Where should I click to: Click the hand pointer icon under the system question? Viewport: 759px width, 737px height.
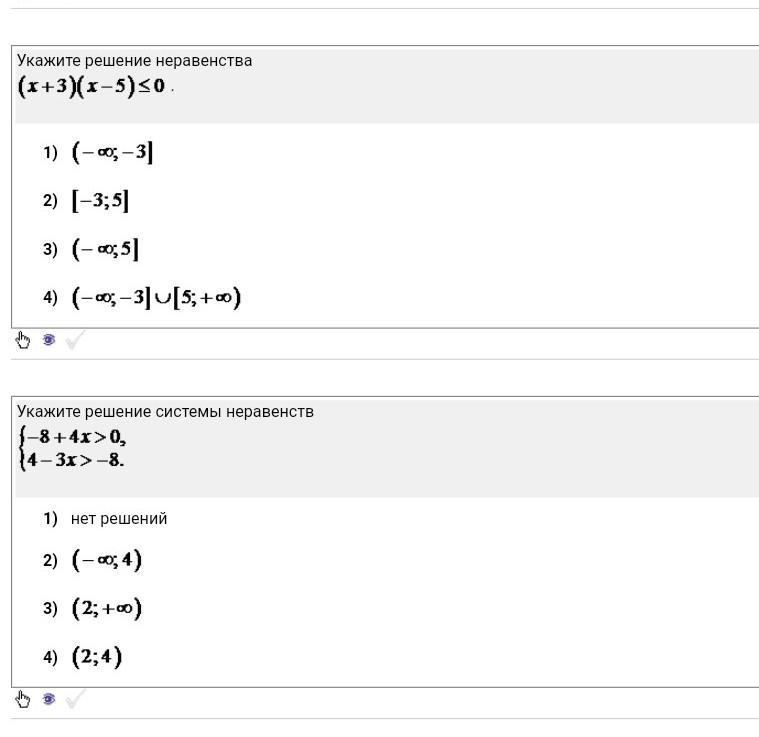(x=23, y=699)
